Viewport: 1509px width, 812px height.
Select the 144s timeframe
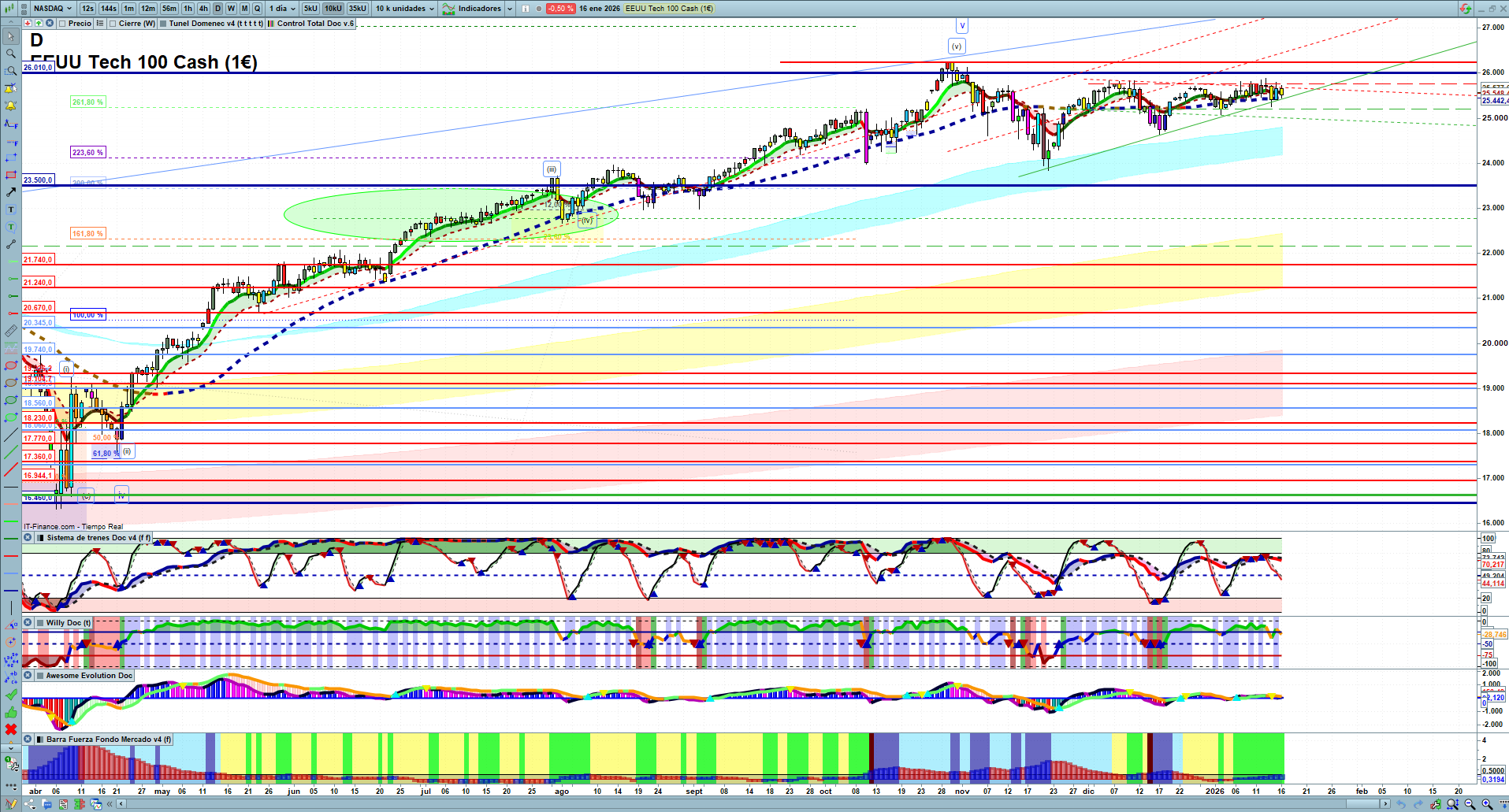[x=109, y=9]
